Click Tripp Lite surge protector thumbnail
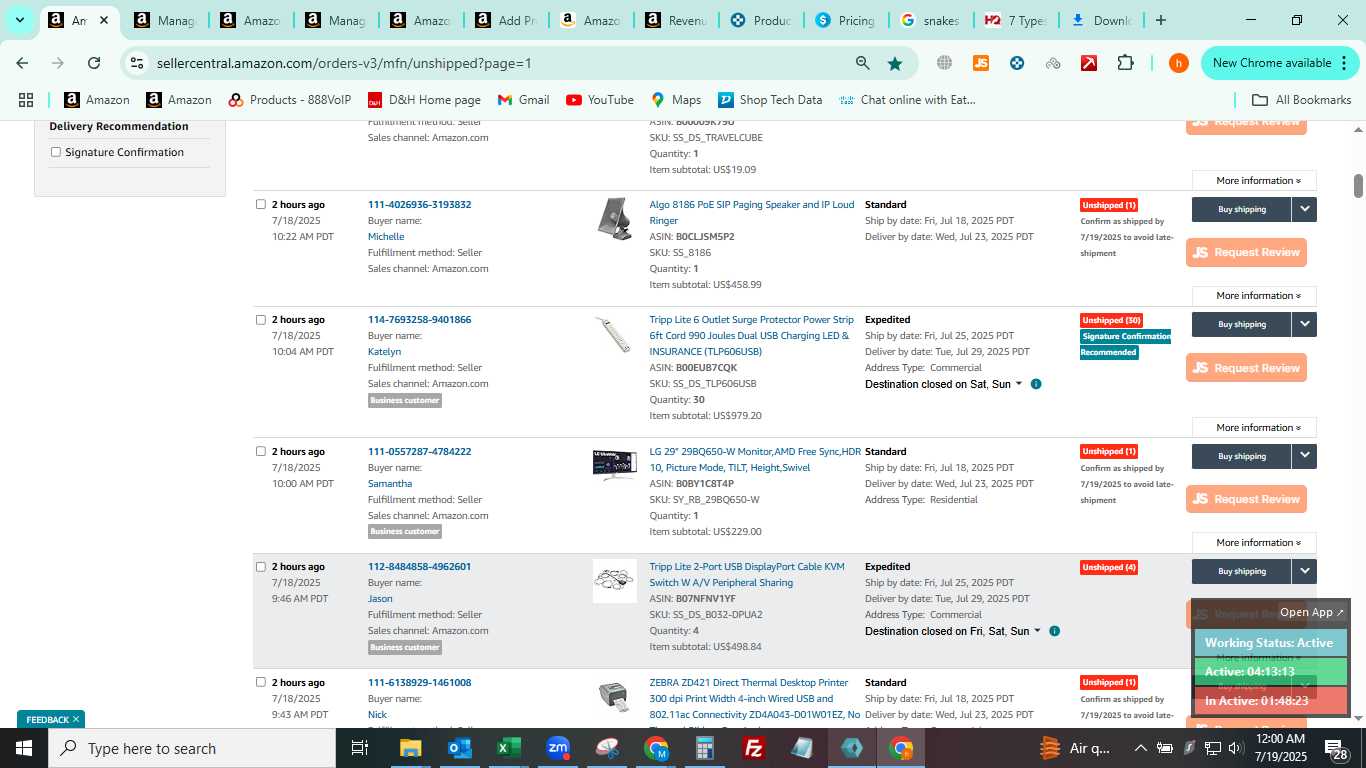1366x768 pixels. pyautogui.click(x=614, y=335)
